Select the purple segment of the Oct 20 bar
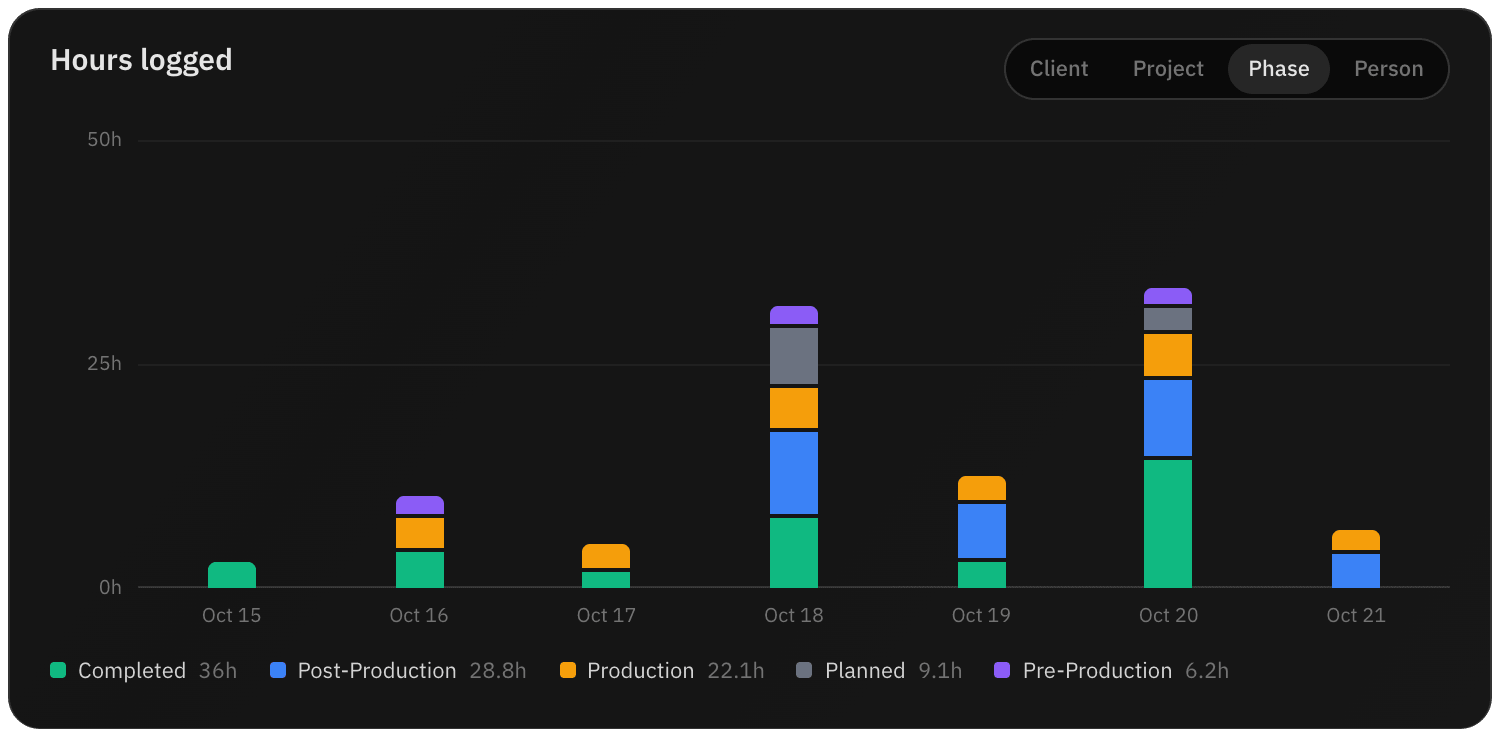The width and height of the screenshot is (1500, 738). (x=1168, y=296)
